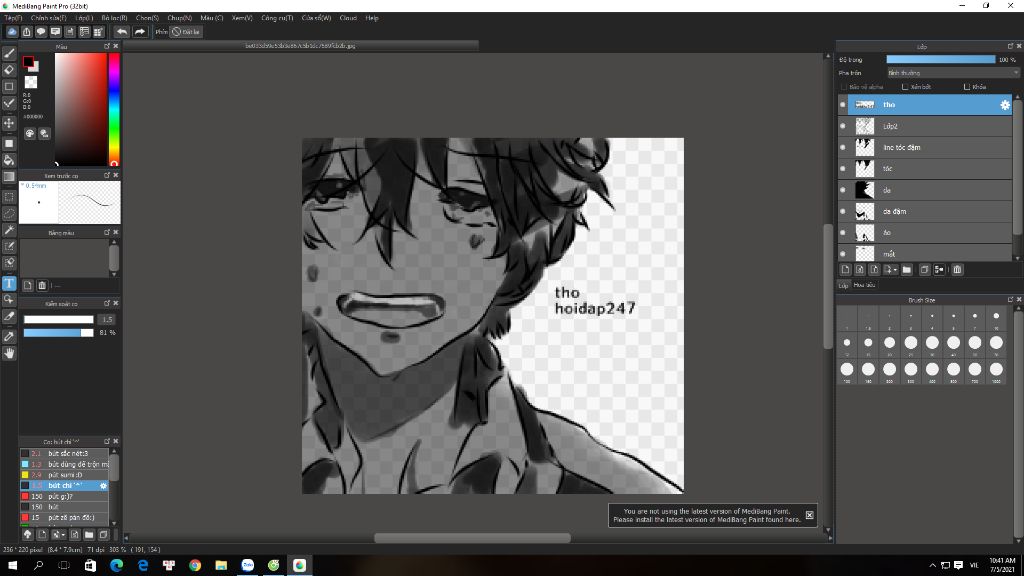Screen dimensions: 1024x576
Task: Toggle visibility of layer tóc
Action: click(x=843, y=168)
